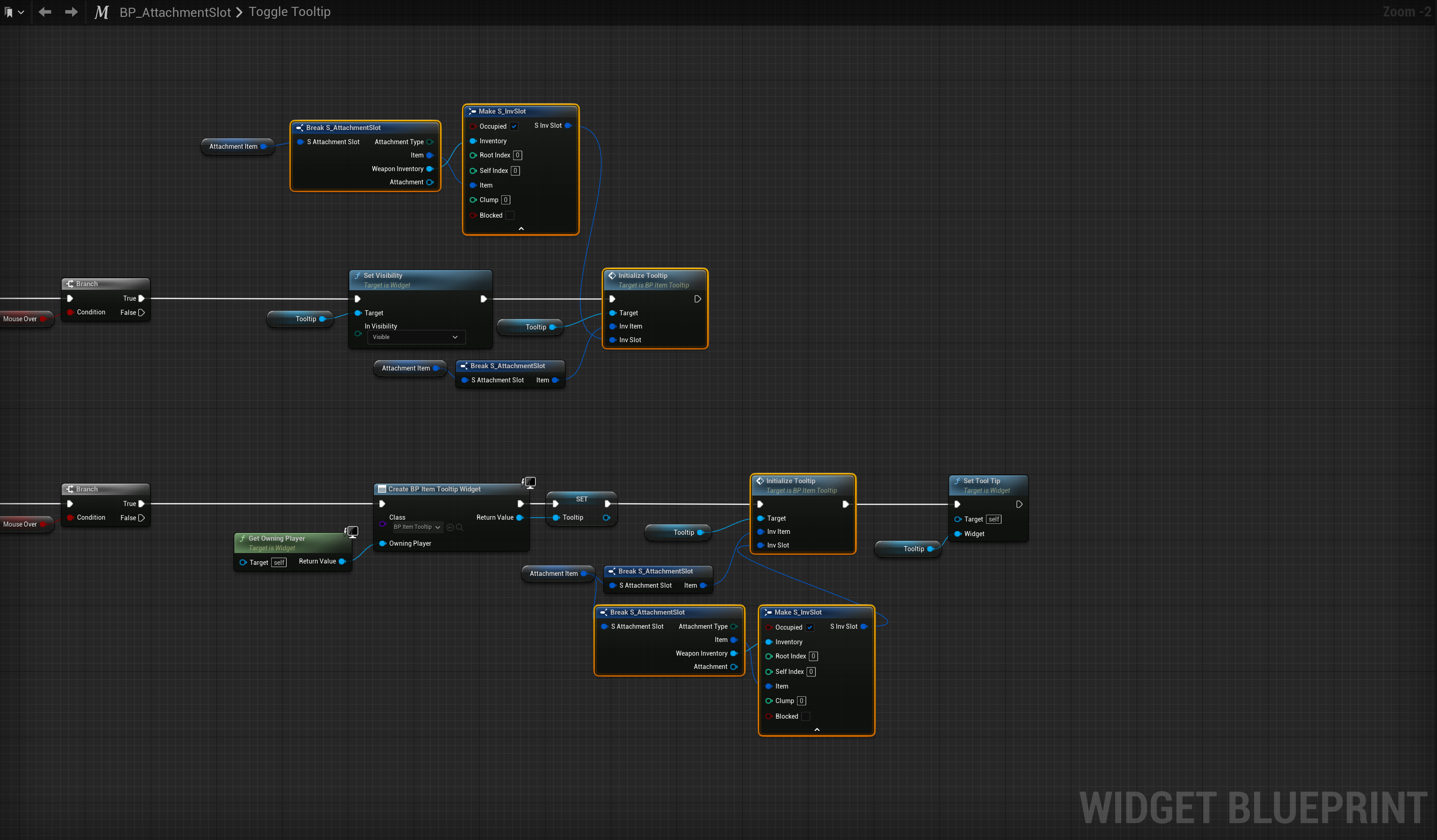Toggle the Occupied checkbox in lower Make S_InvSlot

(x=809, y=627)
